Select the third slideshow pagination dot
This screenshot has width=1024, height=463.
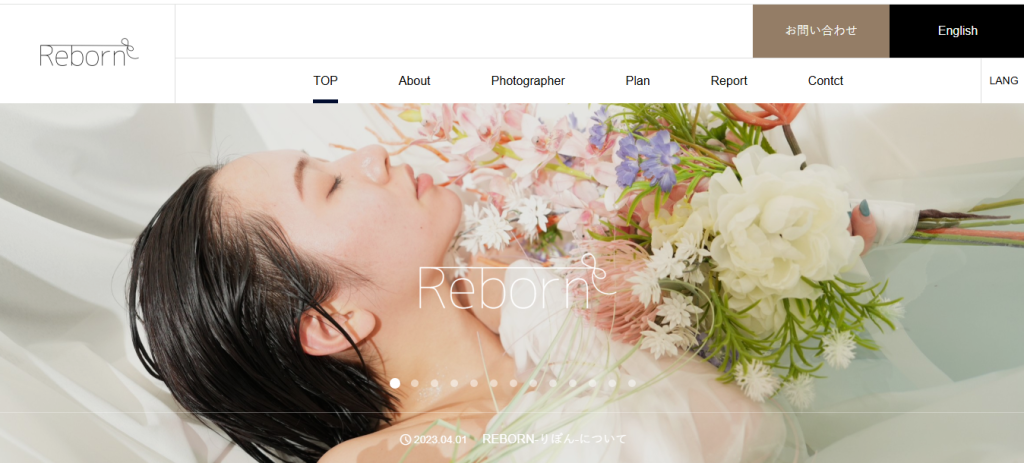pos(435,383)
